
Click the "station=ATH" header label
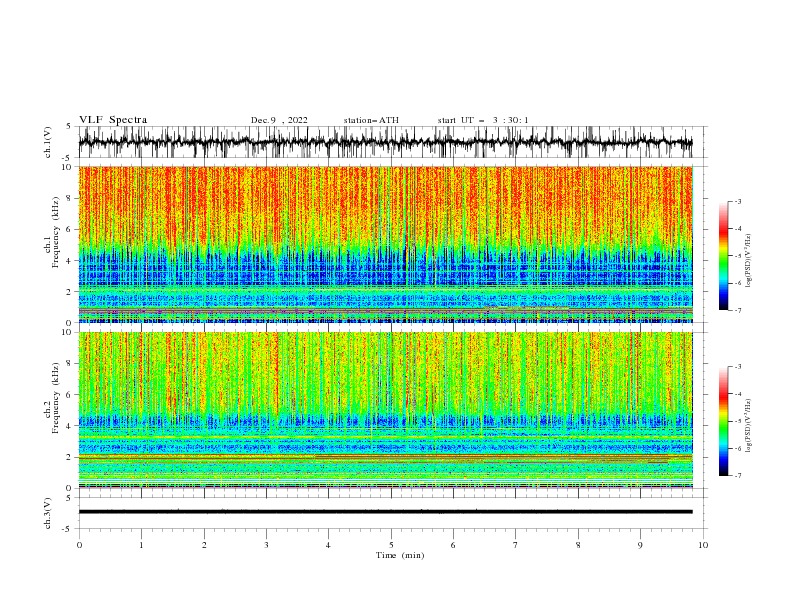[371, 120]
